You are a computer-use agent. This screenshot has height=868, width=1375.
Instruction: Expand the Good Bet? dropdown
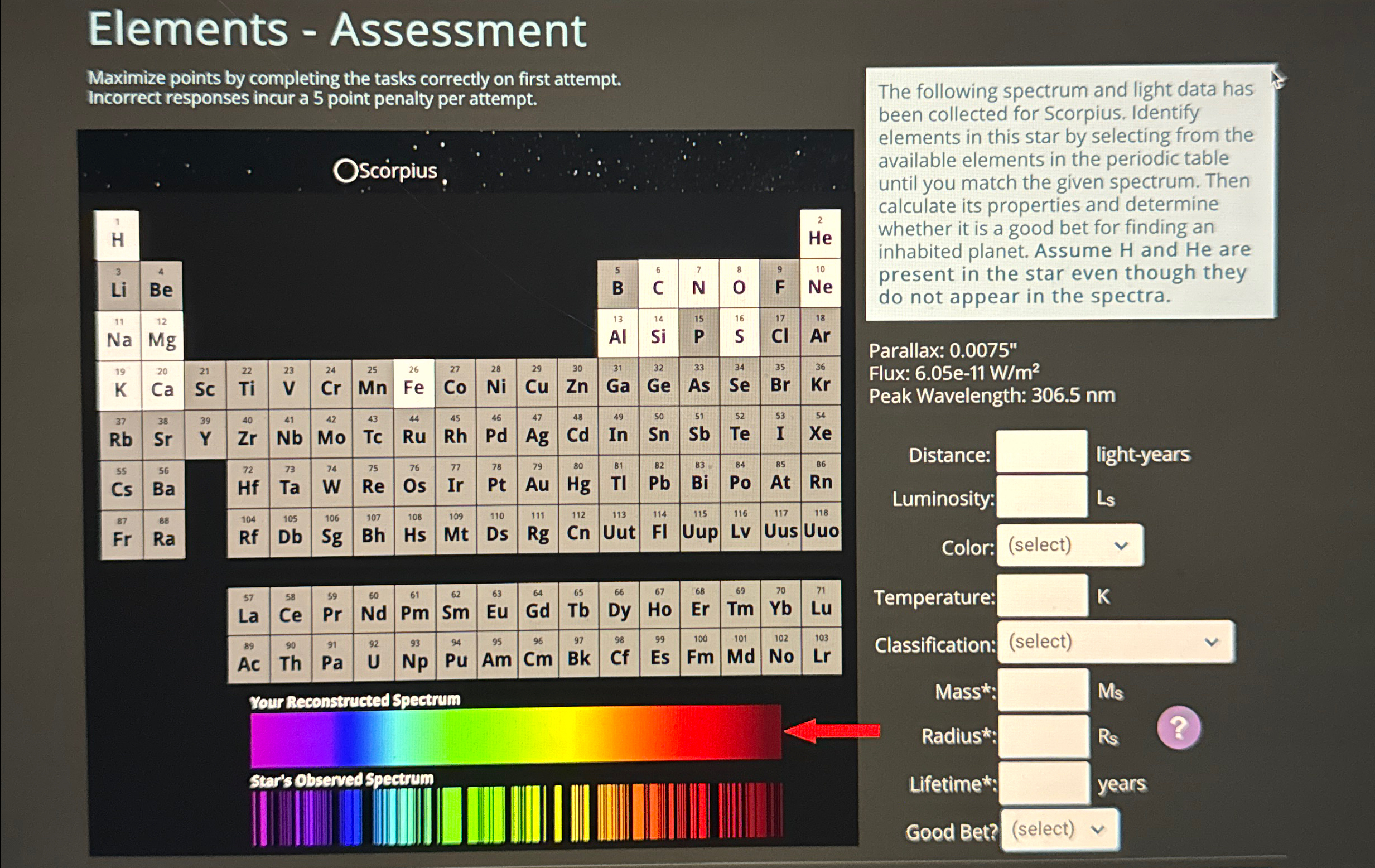[1059, 829]
